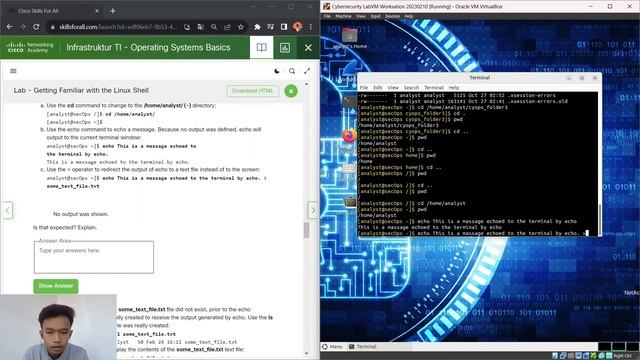Go to the next course page arrow
Image resolution: width=640 pixels, height=360 pixels.
[x=313, y=210]
